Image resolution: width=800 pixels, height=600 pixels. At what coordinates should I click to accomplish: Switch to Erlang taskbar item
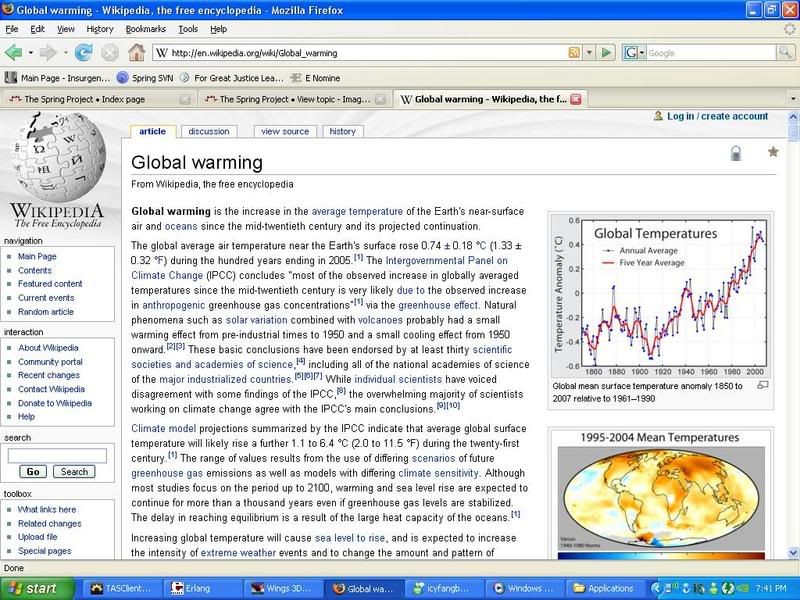(203, 588)
